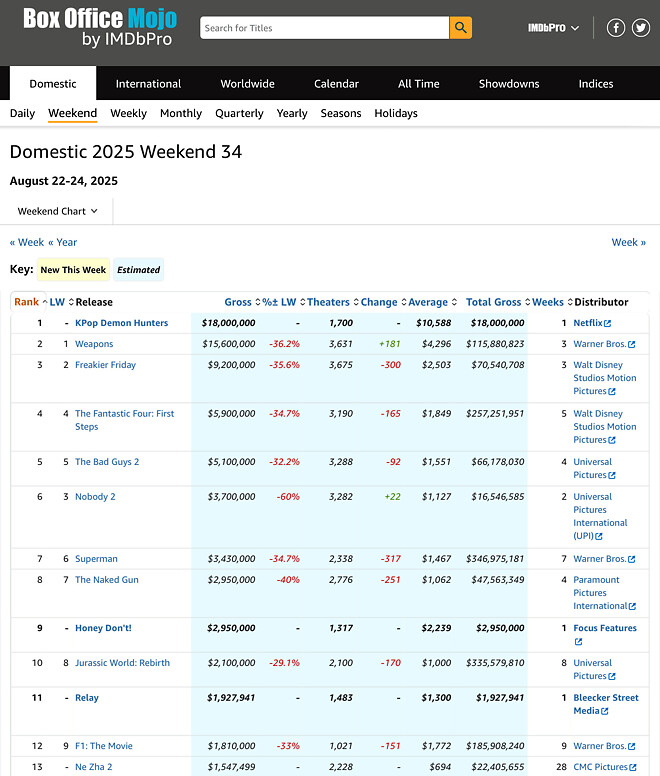Open Weapons movie link
Viewport: 660px width, 776px height.
coord(94,344)
